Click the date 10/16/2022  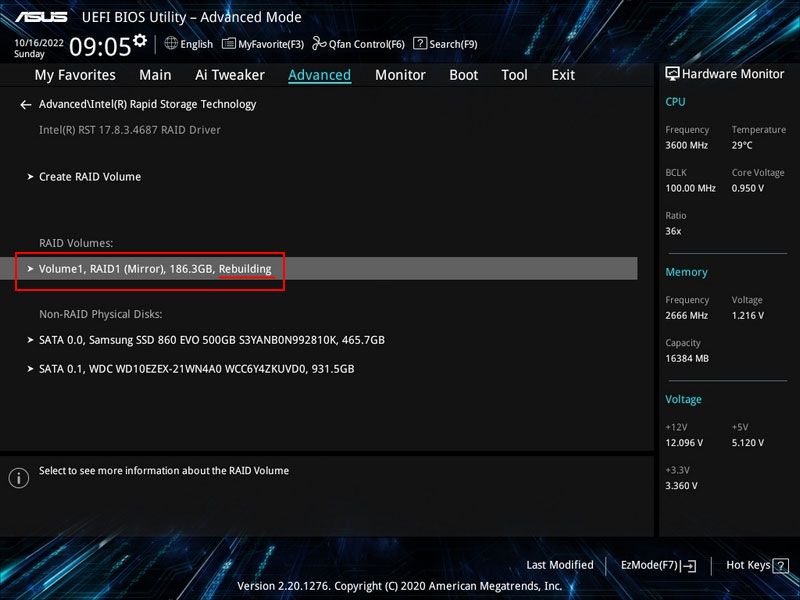coord(39,43)
